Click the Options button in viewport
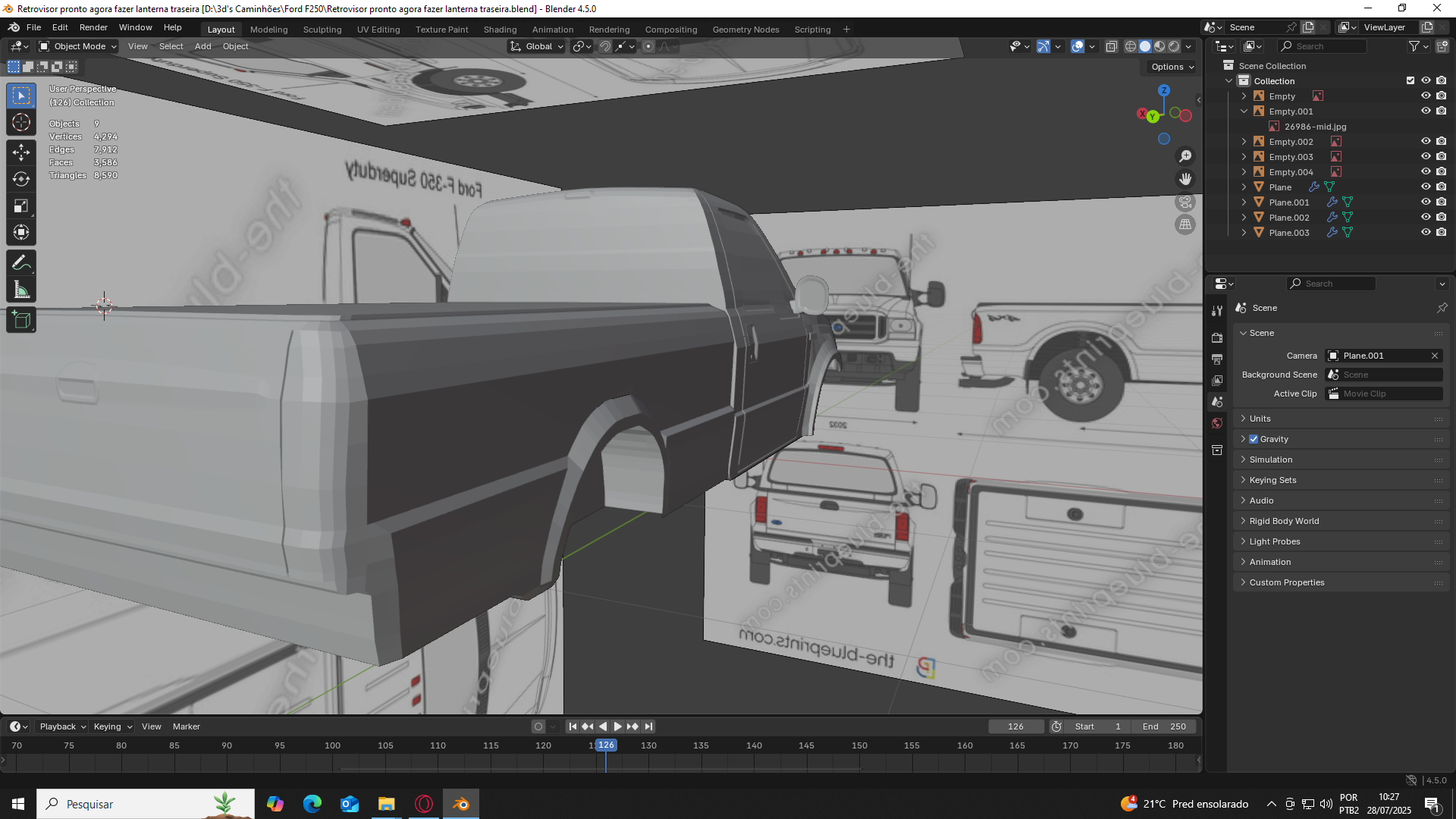Screen dimensions: 1456x819 (x=1172, y=67)
